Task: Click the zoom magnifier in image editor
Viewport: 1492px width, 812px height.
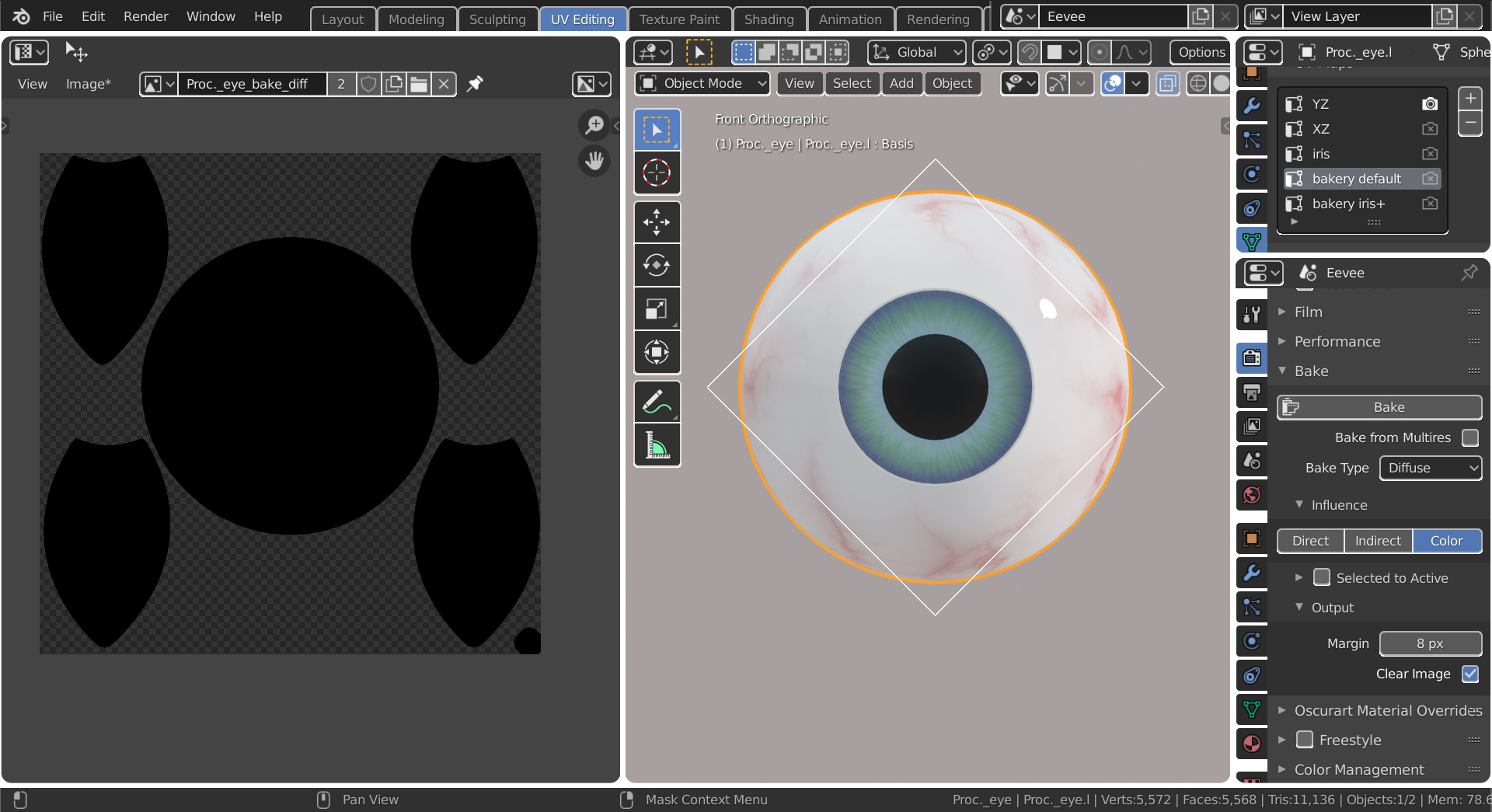Action: (x=594, y=124)
